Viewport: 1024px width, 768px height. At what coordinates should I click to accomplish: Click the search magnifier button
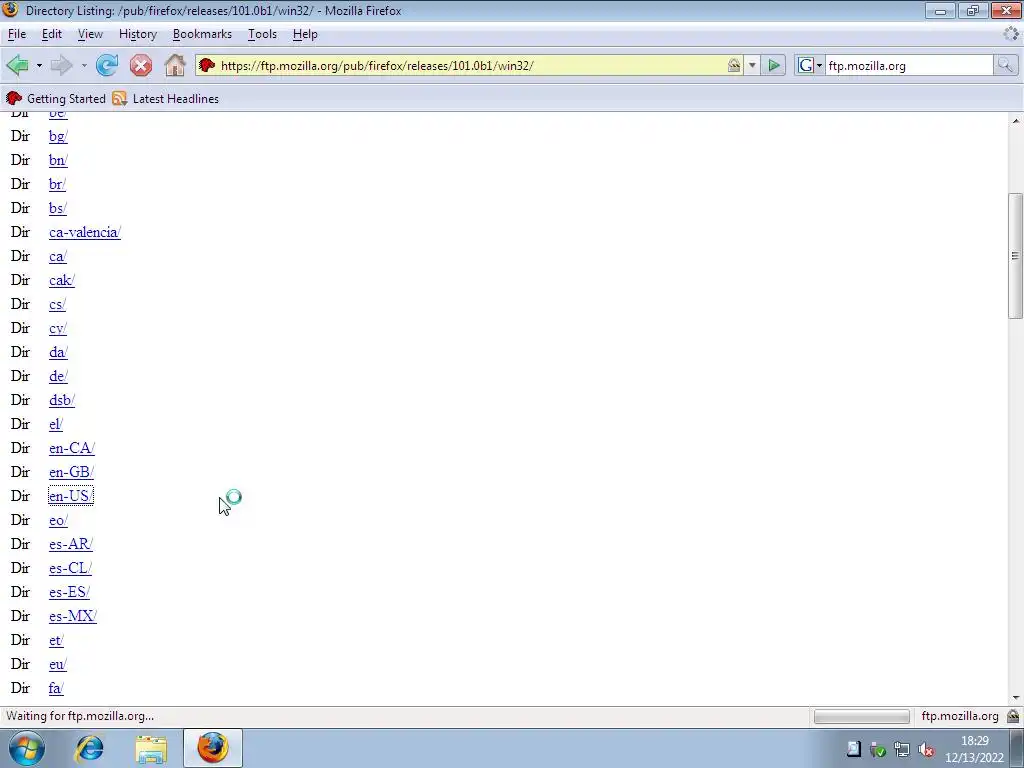pyautogui.click(x=1005, y=65)
